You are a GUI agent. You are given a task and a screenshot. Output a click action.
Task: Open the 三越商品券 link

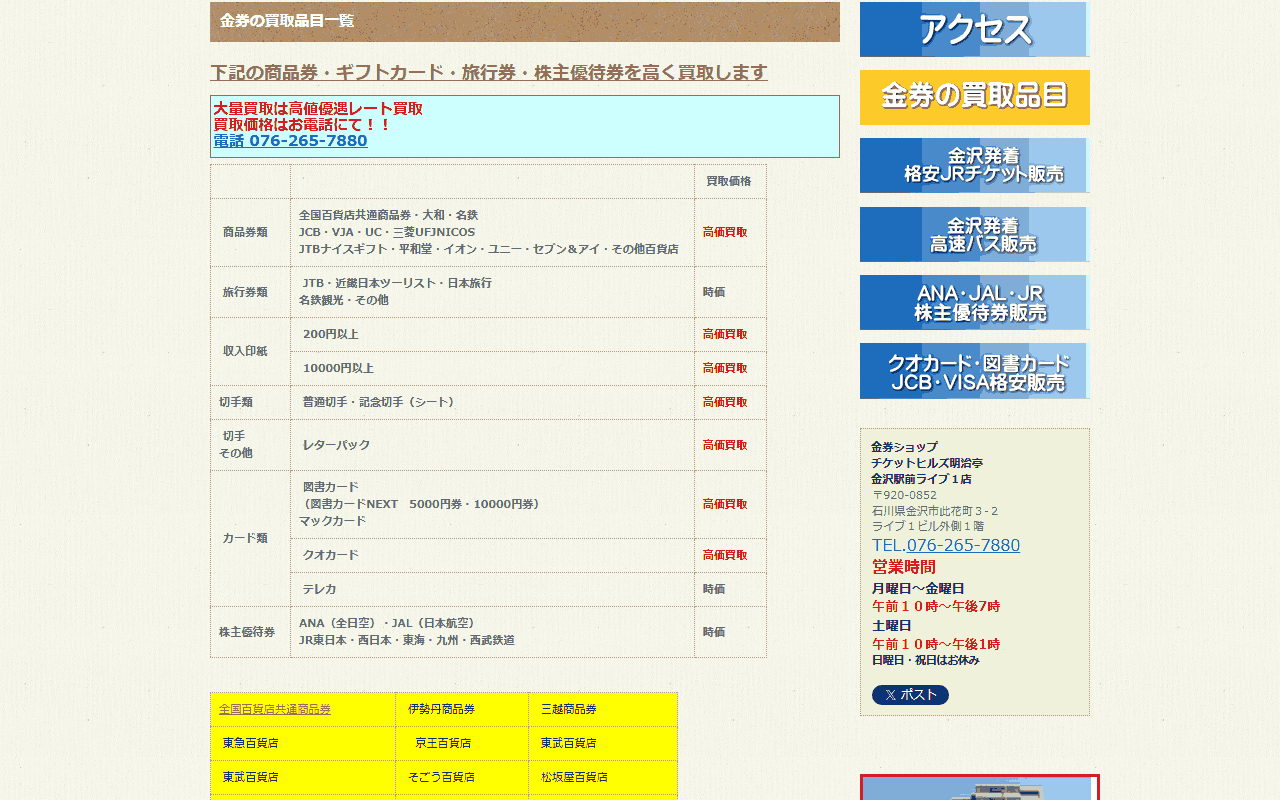[x=569, y=709]
